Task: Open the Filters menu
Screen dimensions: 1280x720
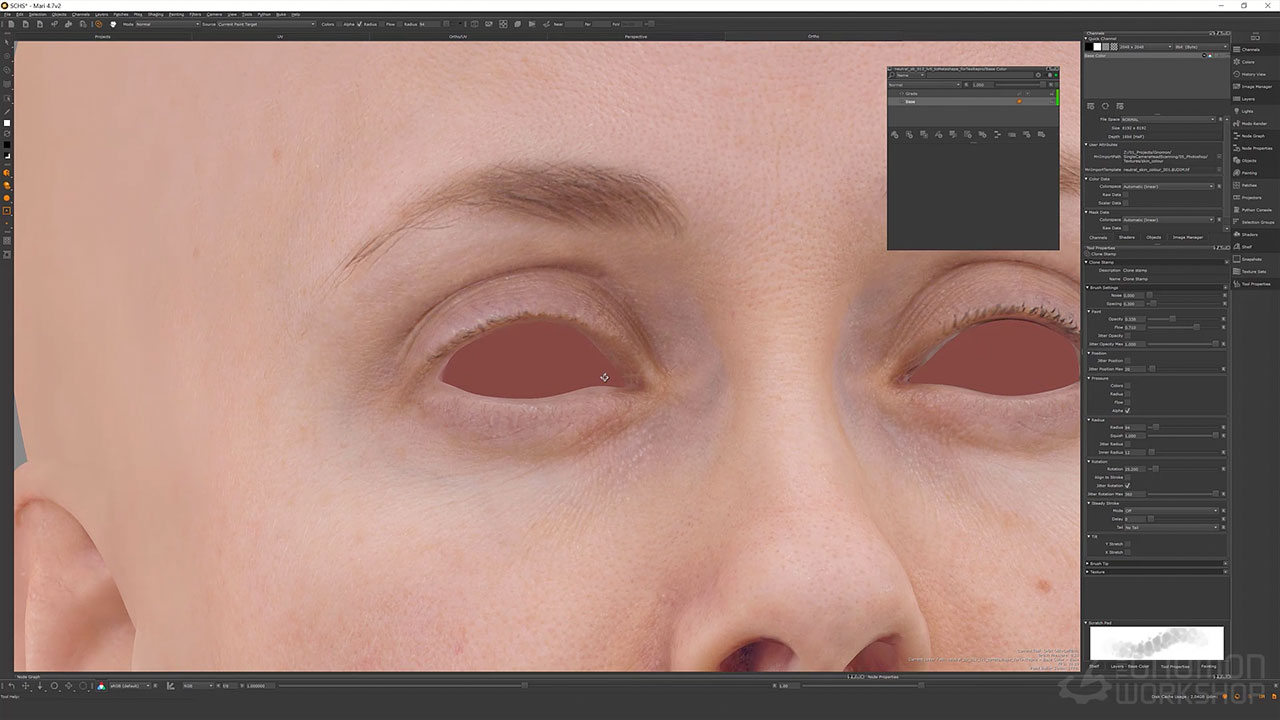Action: point(195,14)
